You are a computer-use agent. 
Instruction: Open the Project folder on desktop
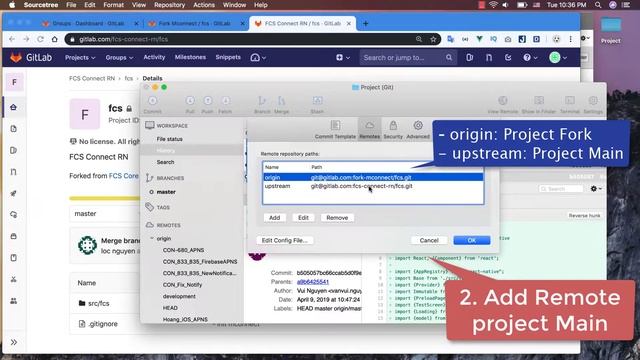[610, 29]
